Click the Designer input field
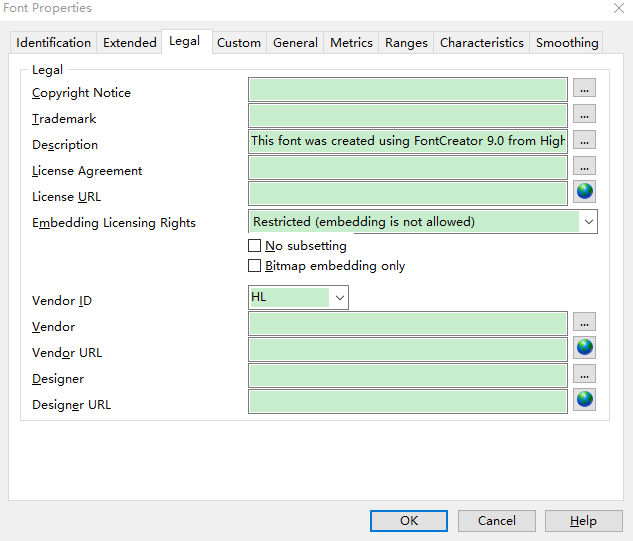The height and width of the screenshot is (541, 633). click(x=408, y=375)
